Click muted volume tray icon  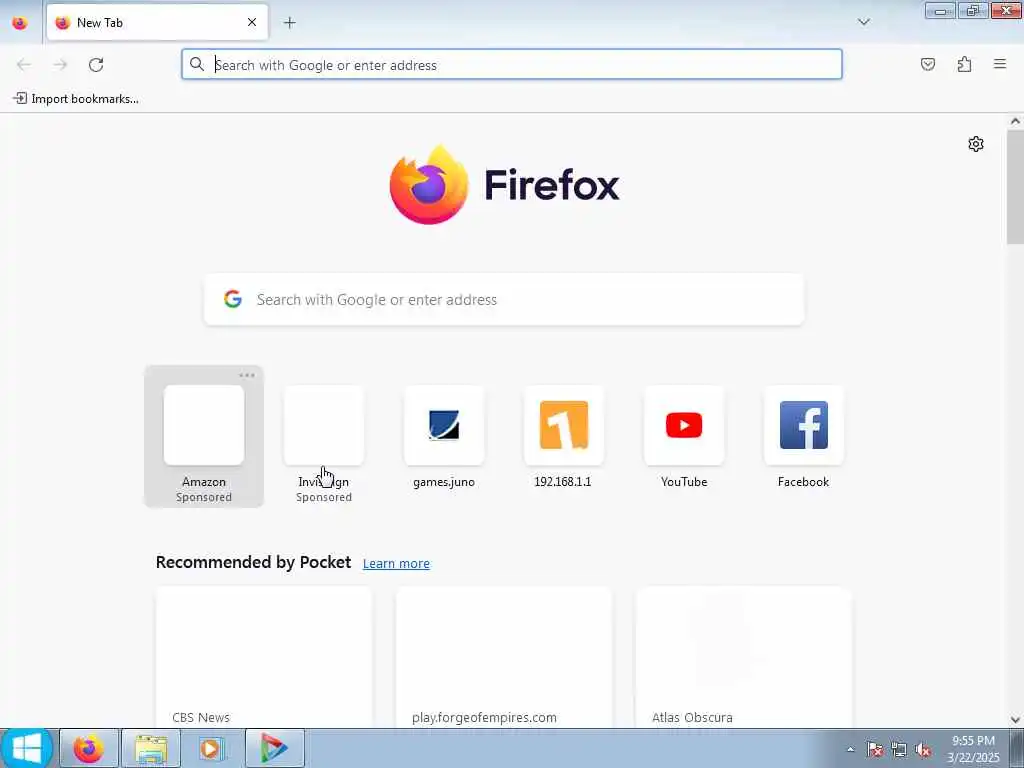923,750
